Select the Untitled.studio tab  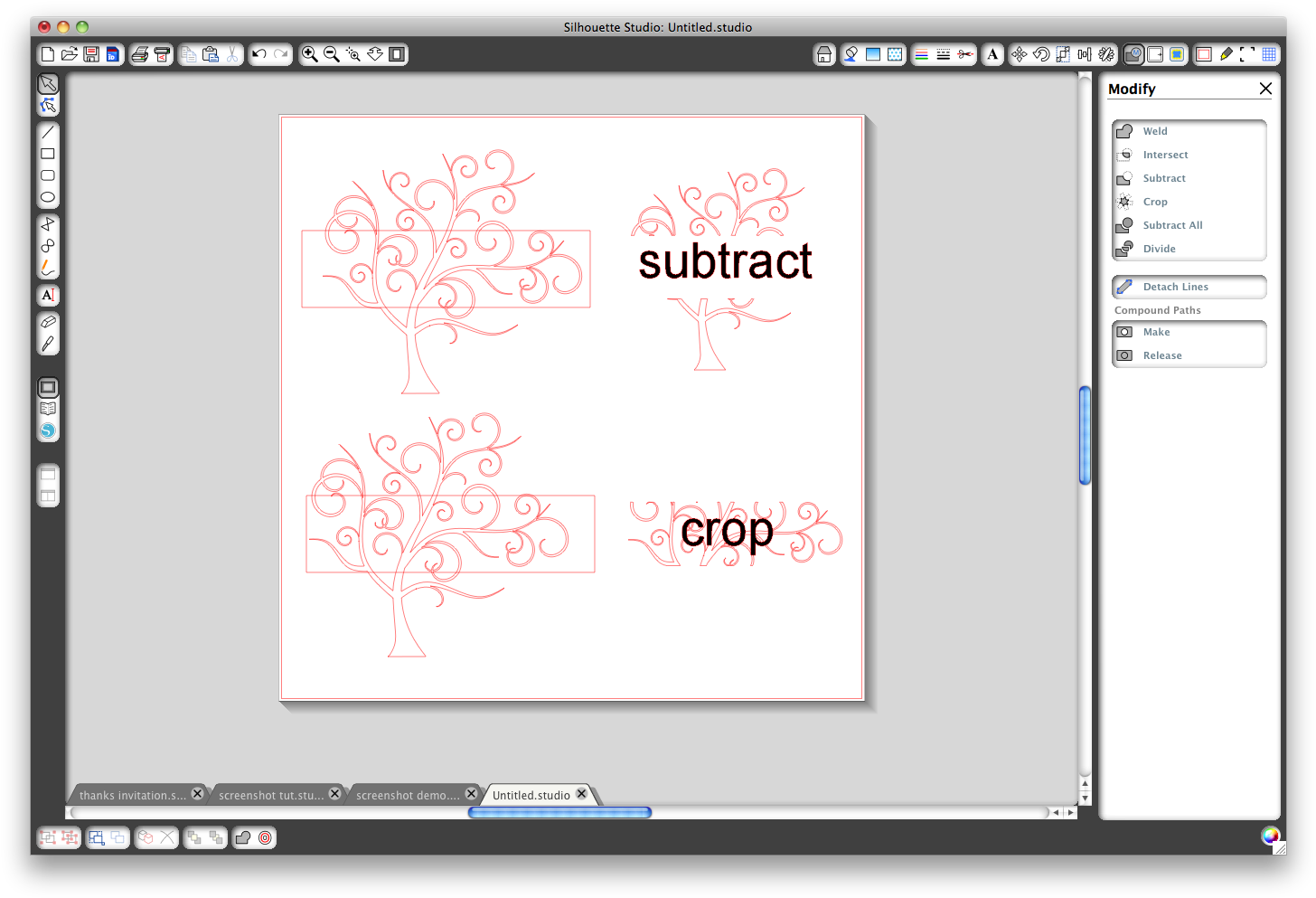(x=531, y=795)
